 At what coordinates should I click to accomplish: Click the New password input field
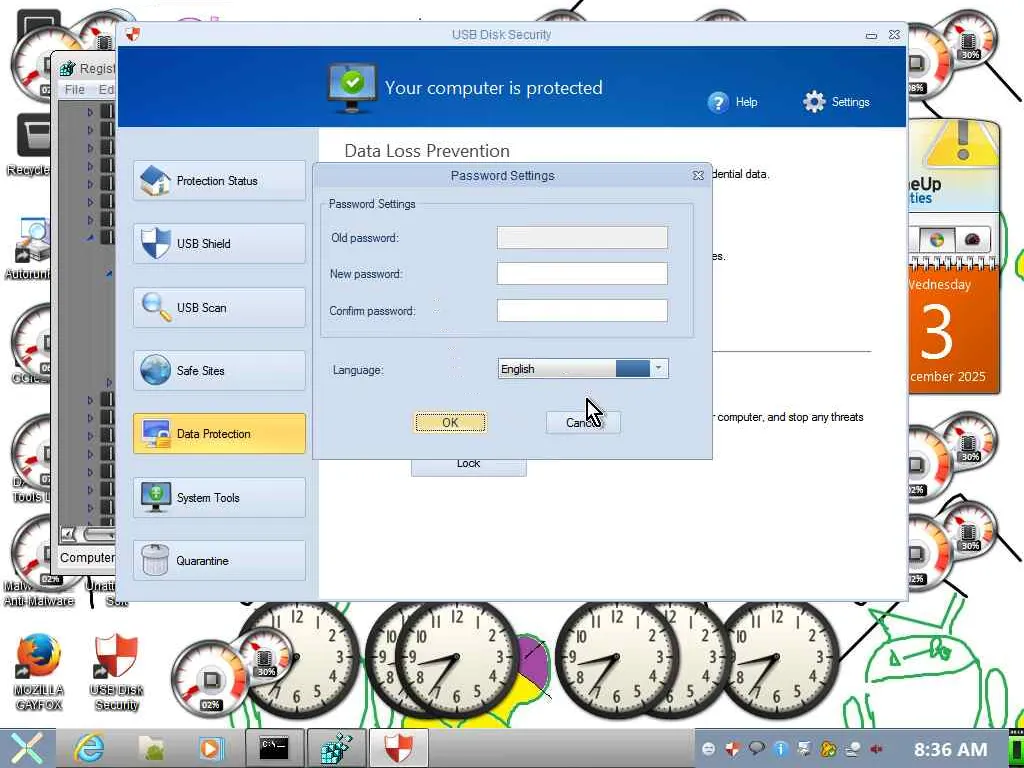pyautogui.click(x=582, y=274)
